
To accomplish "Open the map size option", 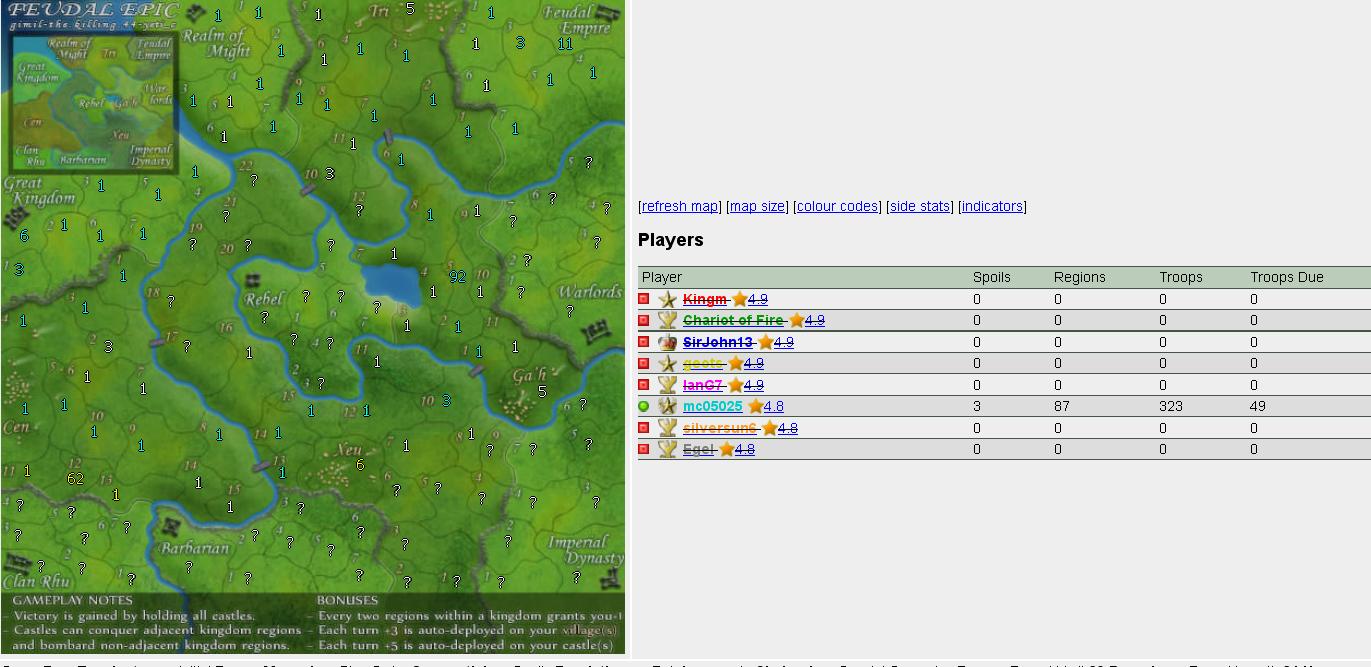I will point(757,206).
